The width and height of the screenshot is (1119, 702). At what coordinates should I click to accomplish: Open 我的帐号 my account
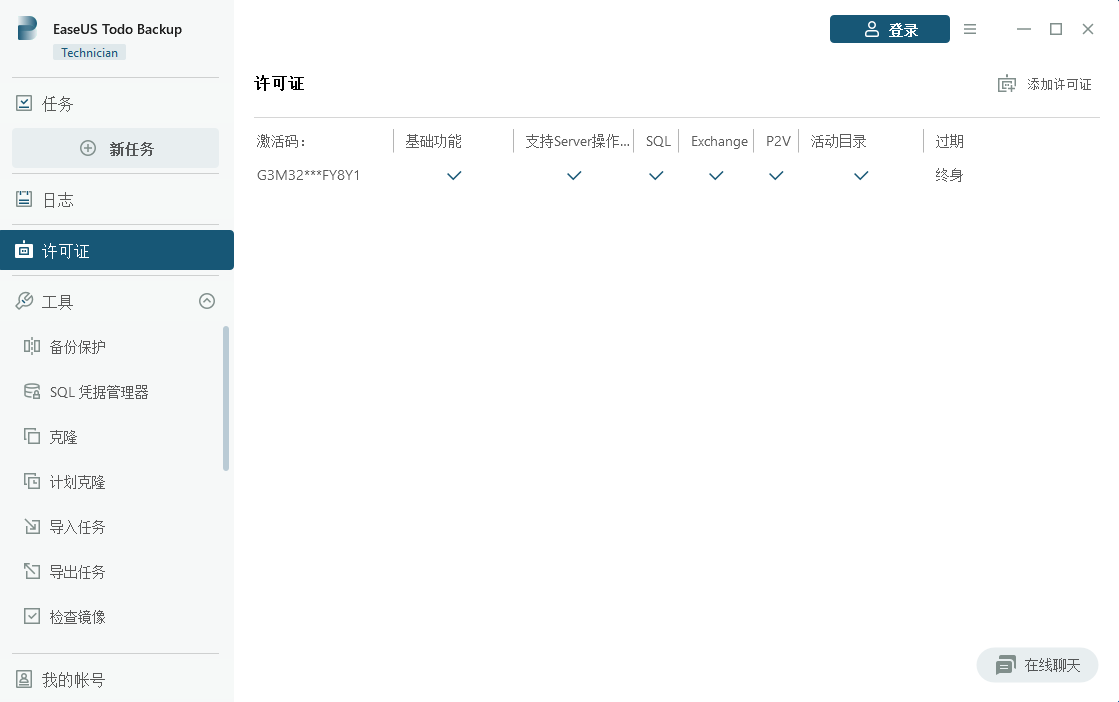[72, 680]
